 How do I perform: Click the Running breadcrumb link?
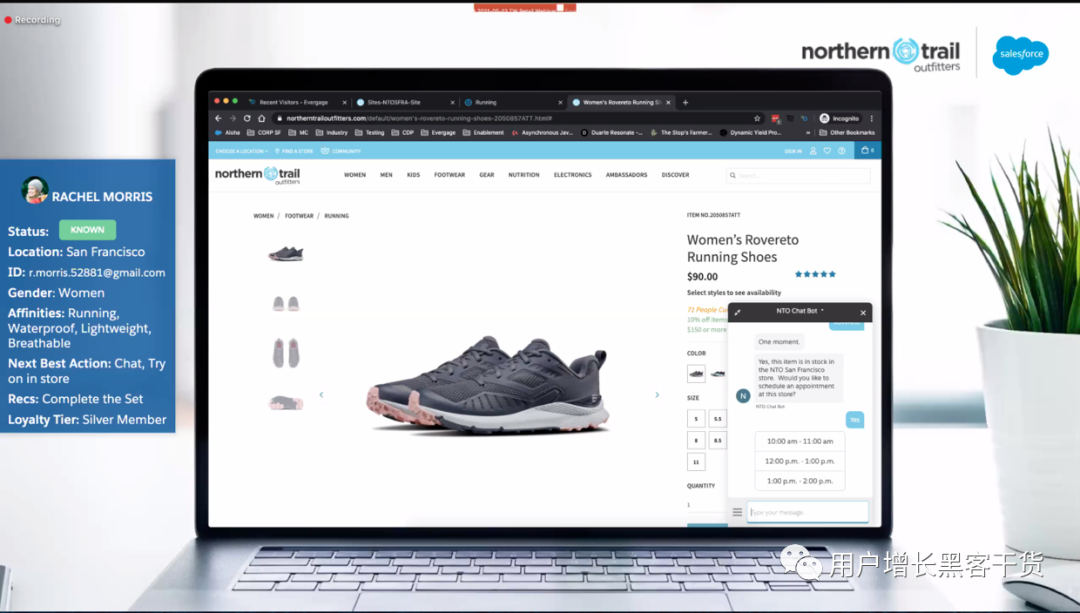point(337,216)
